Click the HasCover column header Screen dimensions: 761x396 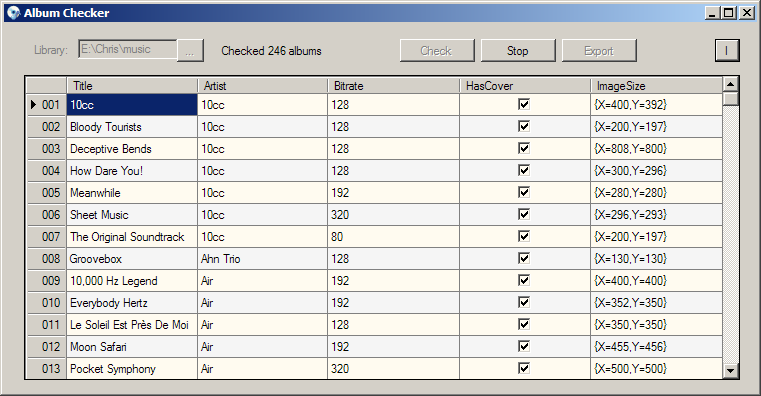pos(525,86)
